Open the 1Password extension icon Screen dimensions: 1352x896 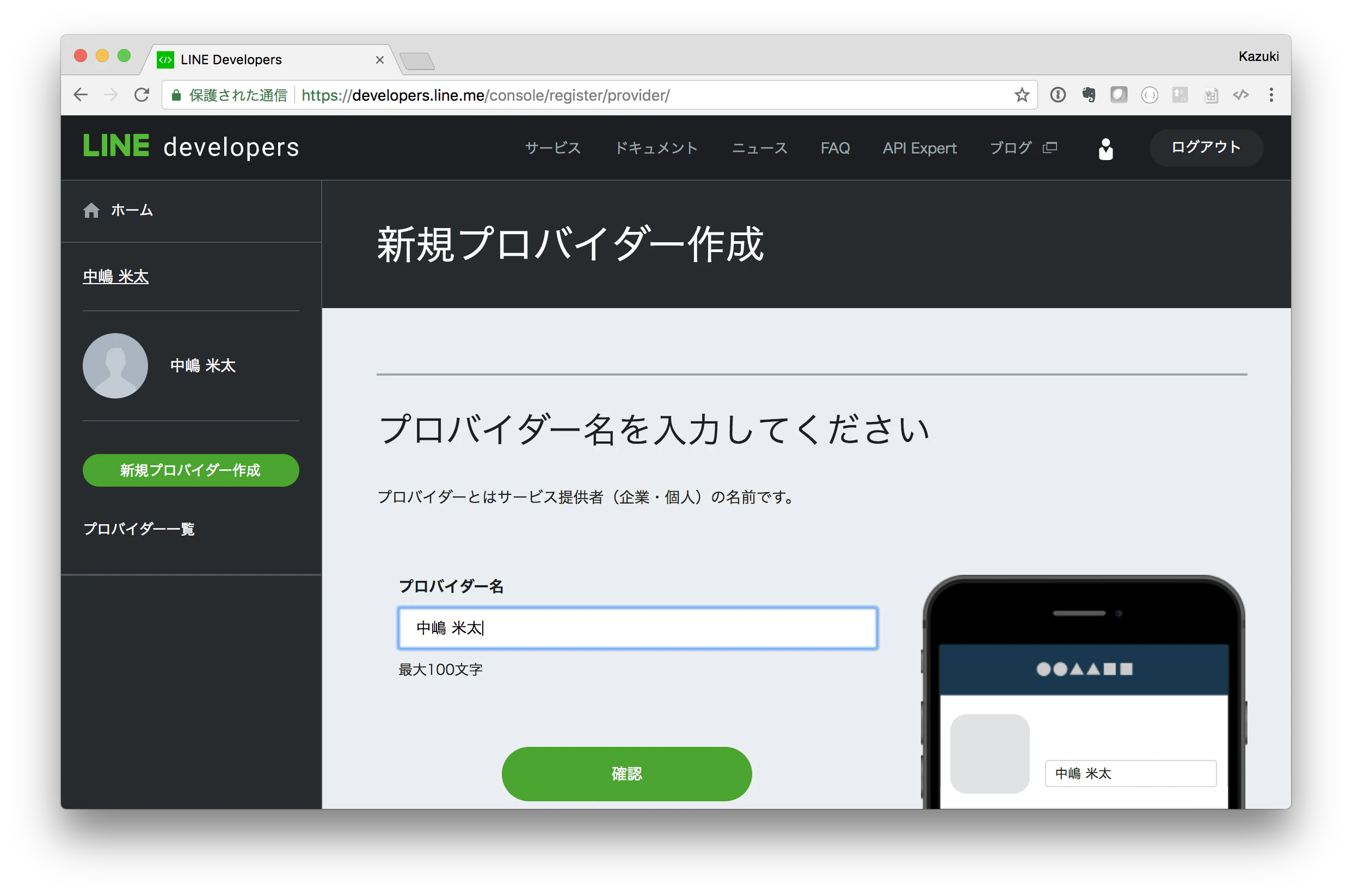[1057, 95]
